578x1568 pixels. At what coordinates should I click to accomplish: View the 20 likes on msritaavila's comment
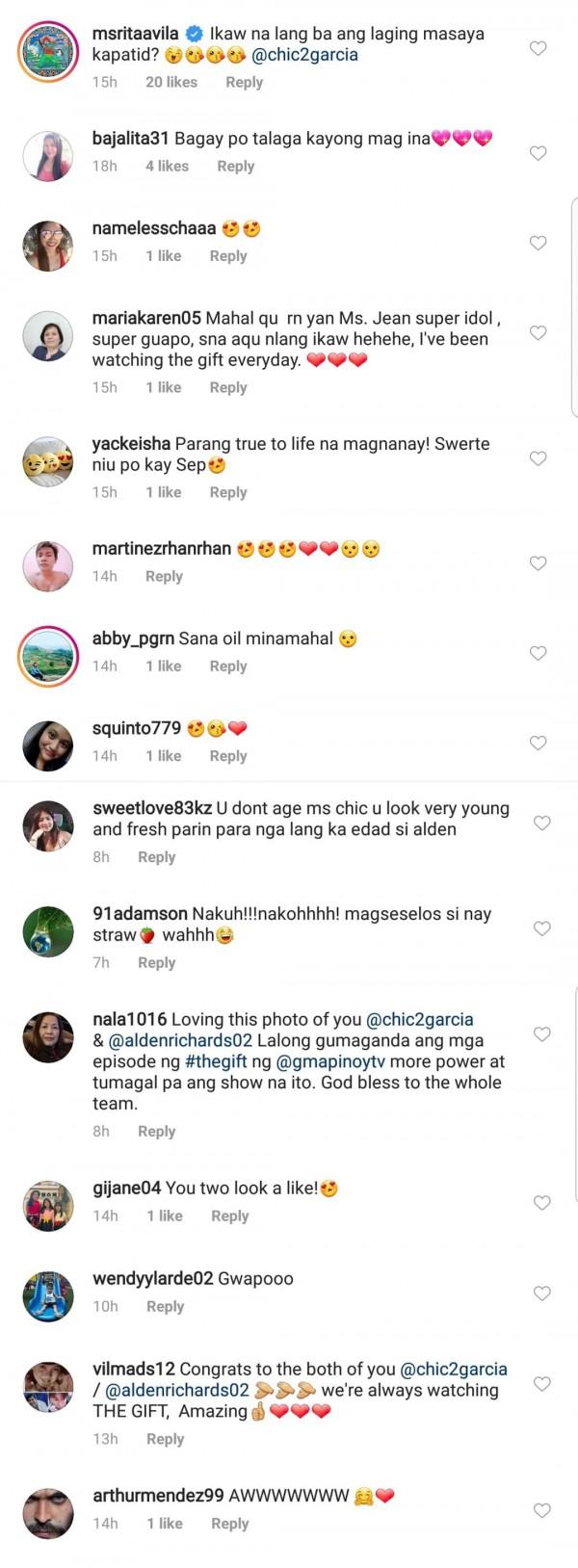point(171,83)
